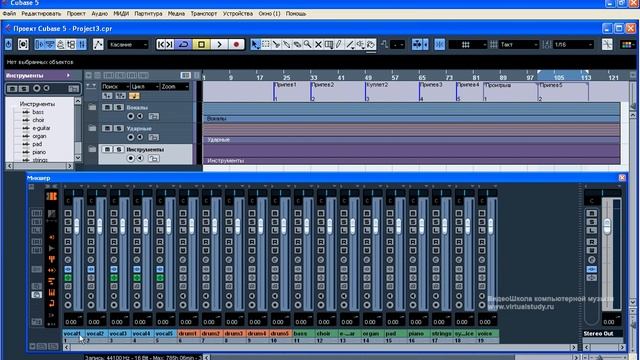The image size is (640, 360).
Task: Click mixer horizontal scrollbar right arrow
Action: [x=574, y=347]
